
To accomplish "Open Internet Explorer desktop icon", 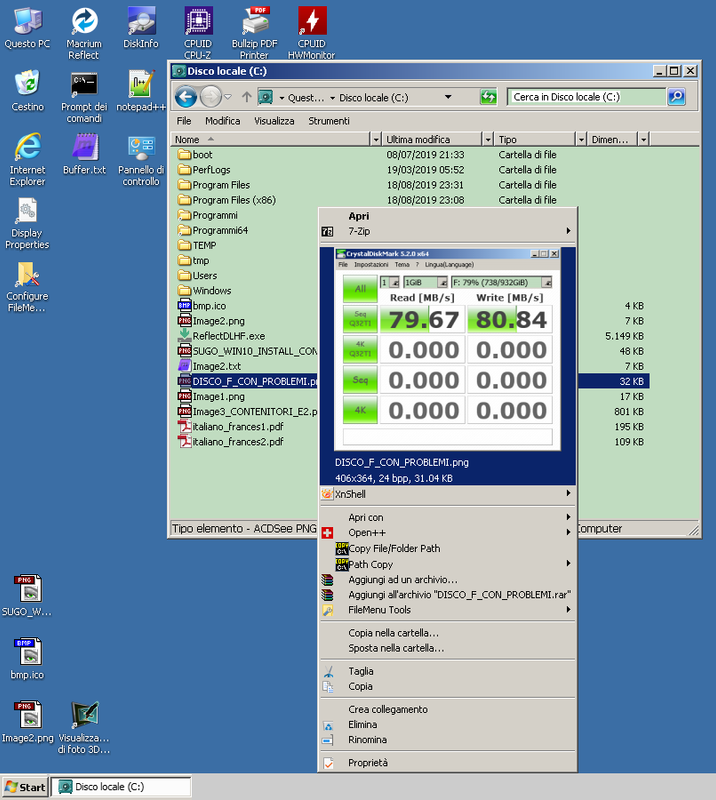I will click(27, 160).
